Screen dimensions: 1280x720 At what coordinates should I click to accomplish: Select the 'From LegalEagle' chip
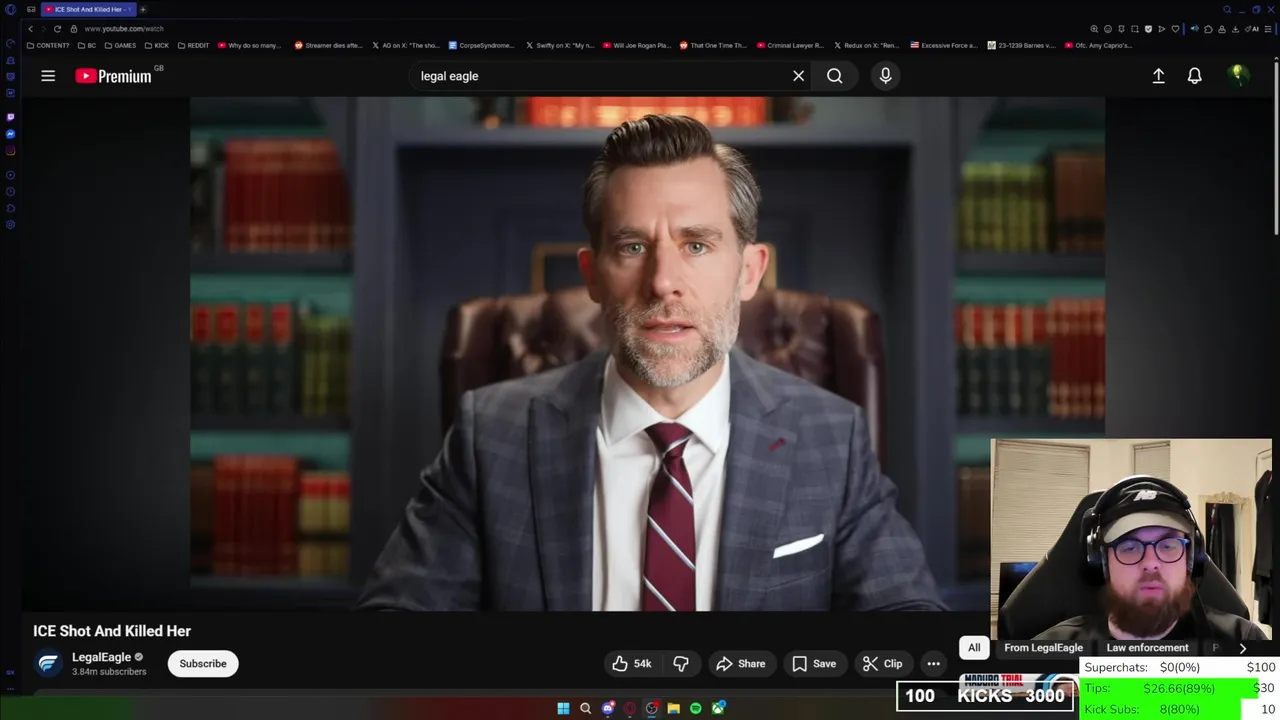coord(1043,647)
